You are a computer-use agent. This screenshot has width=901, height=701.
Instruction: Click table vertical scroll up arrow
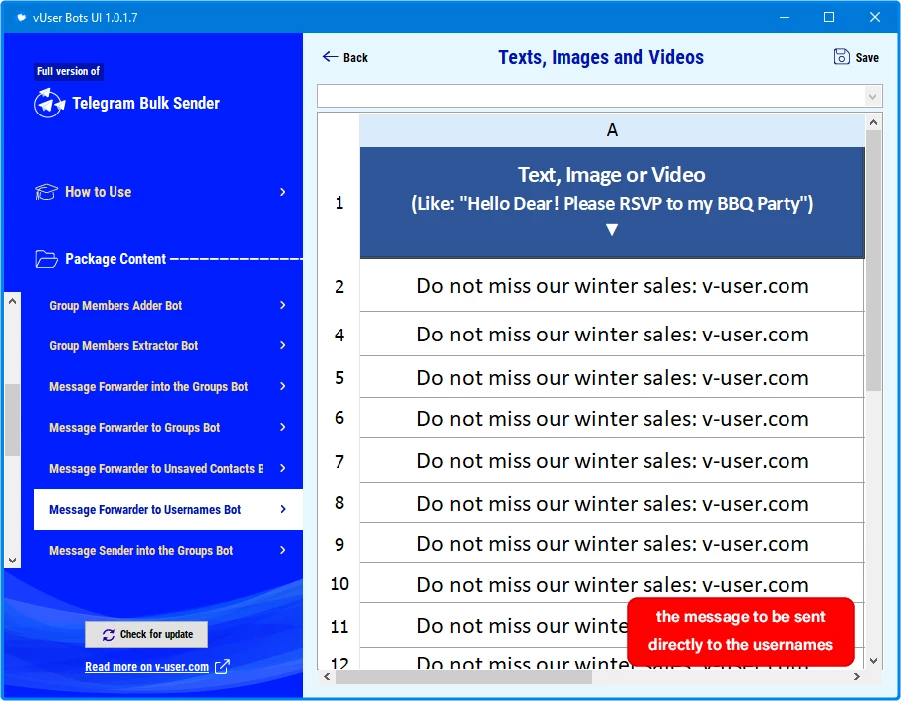coord(873,122)
